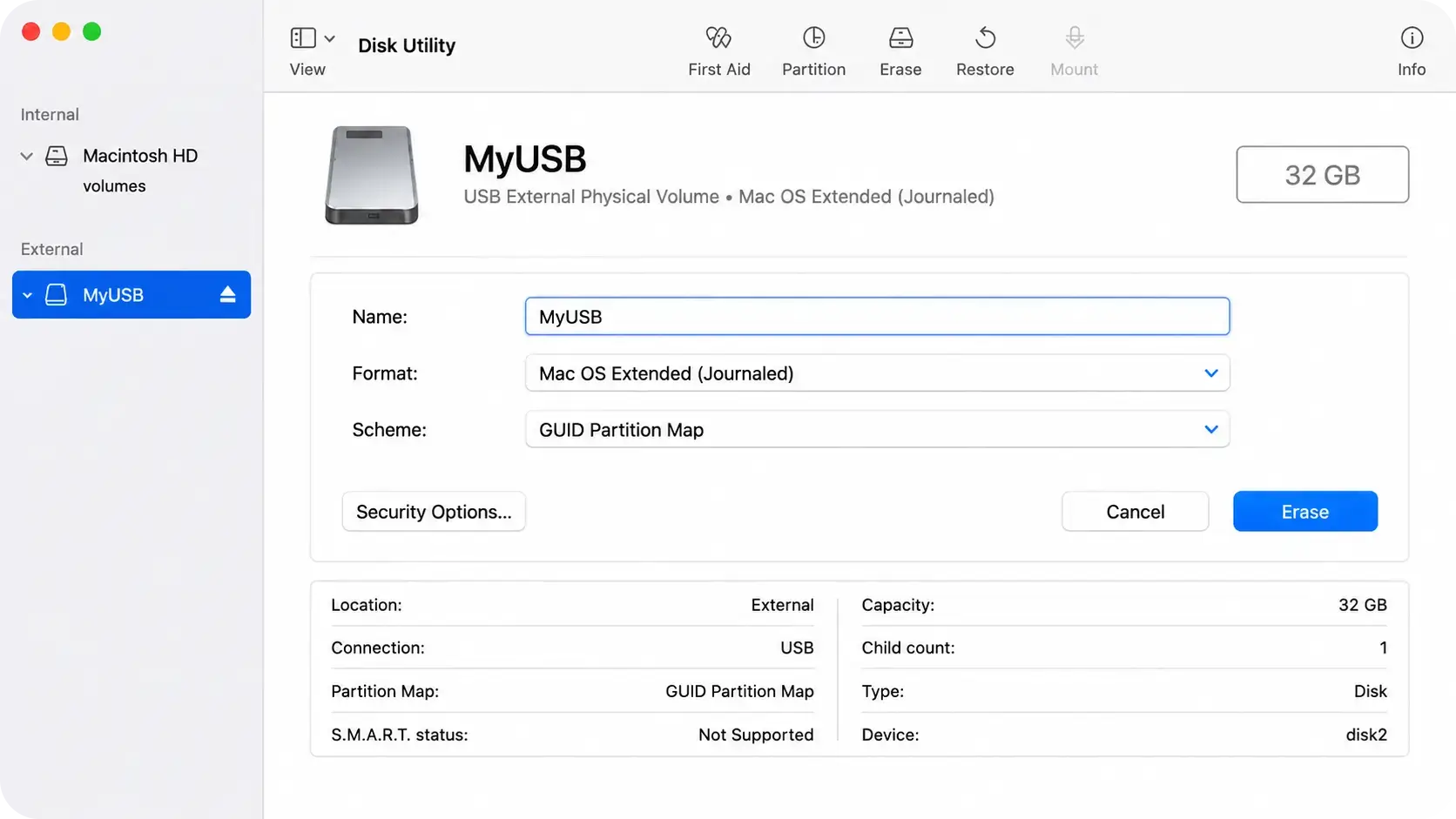Minimize window with yellow button
This screenshot has width=1456, height=819.
[61, 31]
